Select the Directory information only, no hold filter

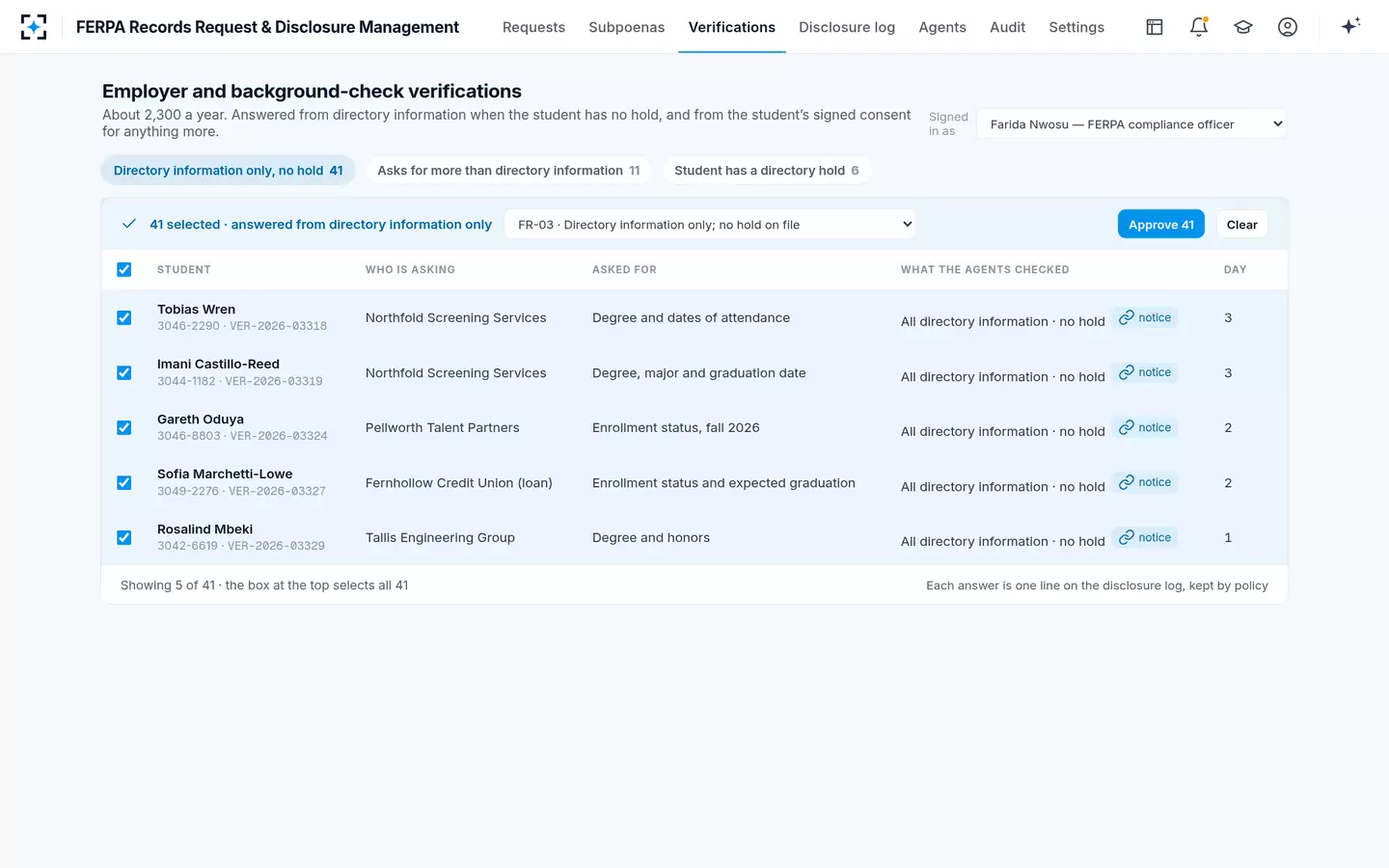point(229,171)
